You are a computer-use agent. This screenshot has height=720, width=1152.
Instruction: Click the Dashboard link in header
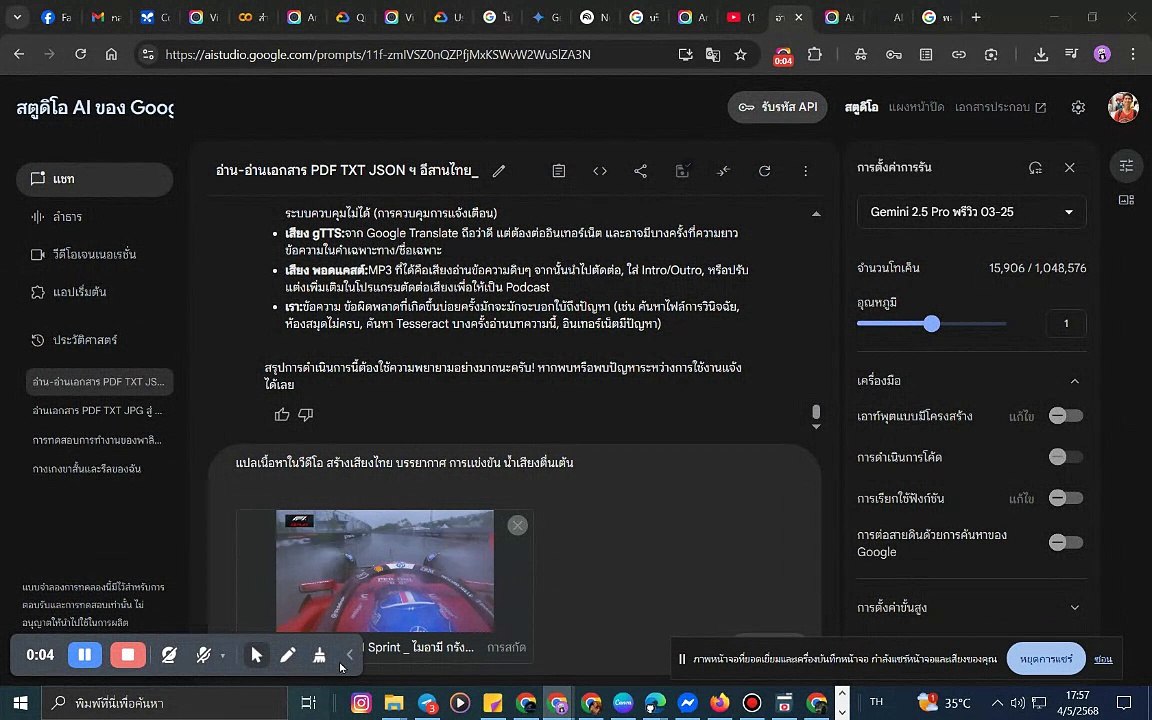[x=916, y=107]
